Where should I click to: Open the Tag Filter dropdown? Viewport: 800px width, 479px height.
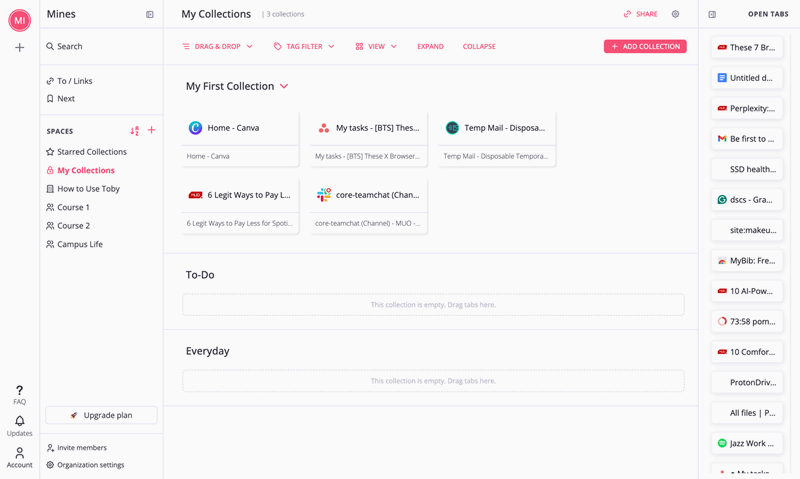point(304,46)
